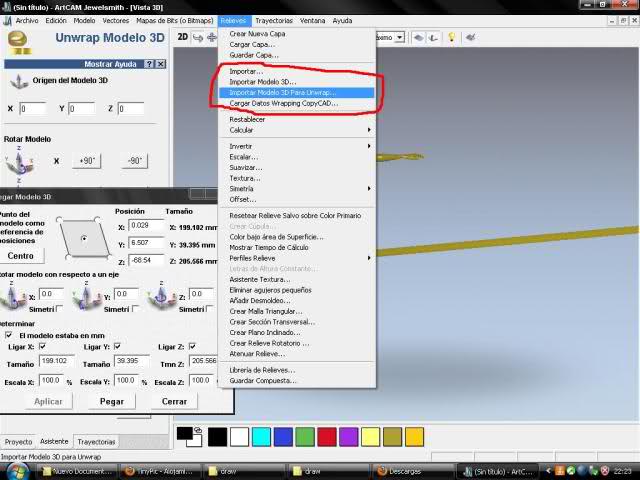Open the toolbar dropdown combo box
The width and height of the screenshot is (640, 480).
pos(400,38)
